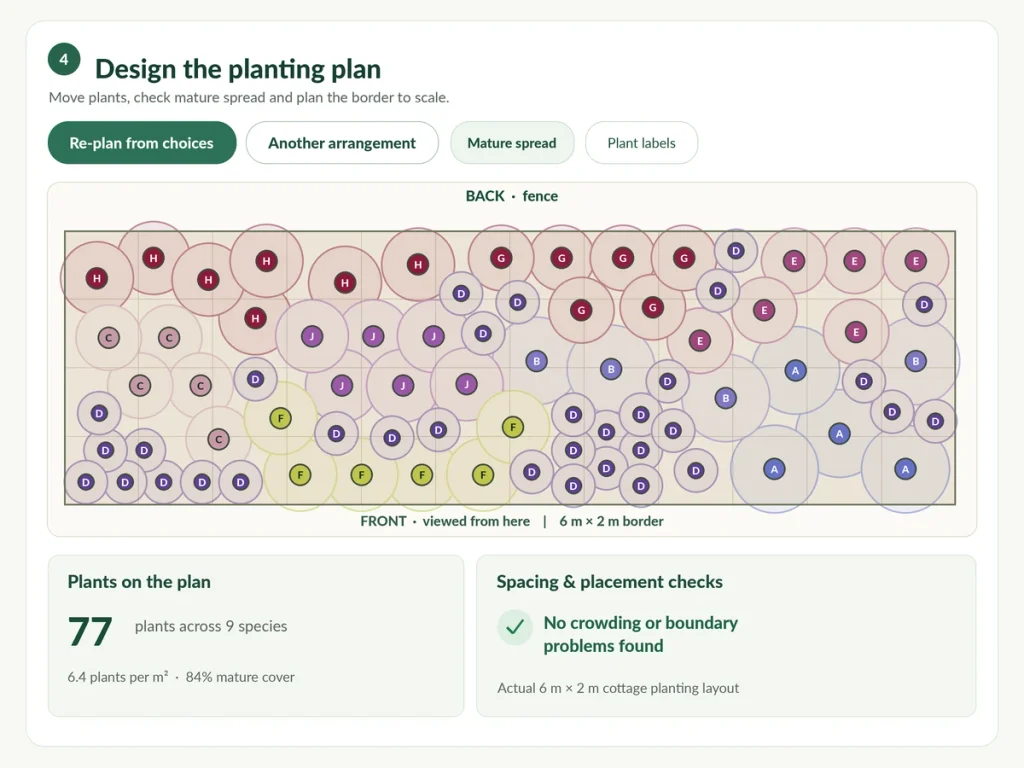Click 'Actual 6 m × 2 m cottage planting layout'
Screen dimensions: 1024x768
618,688
